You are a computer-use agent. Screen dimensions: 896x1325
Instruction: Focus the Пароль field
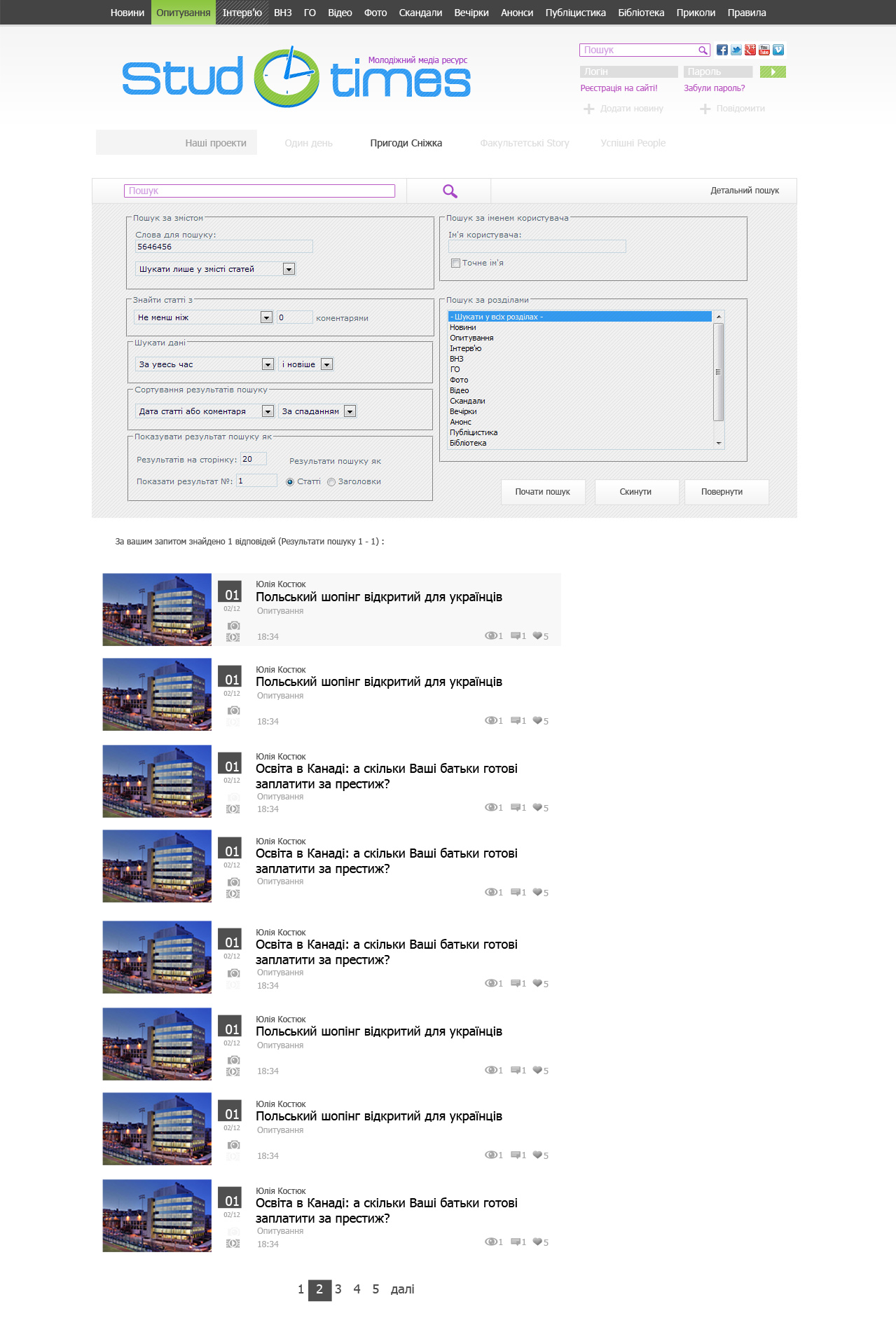[x=718, y=71]
